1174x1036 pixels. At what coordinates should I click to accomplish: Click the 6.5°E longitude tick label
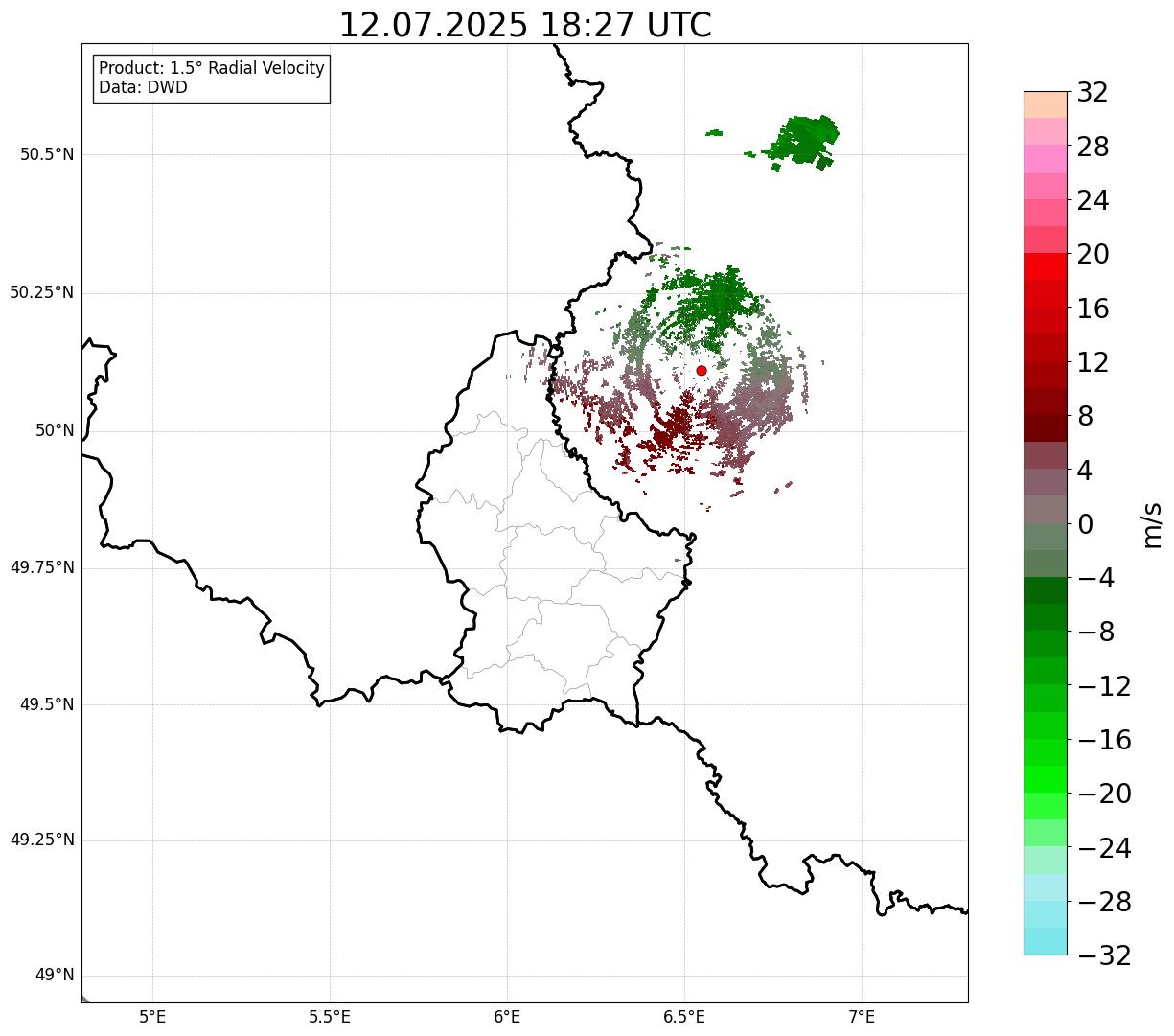pyautogui.click(x=684, y=1017)
